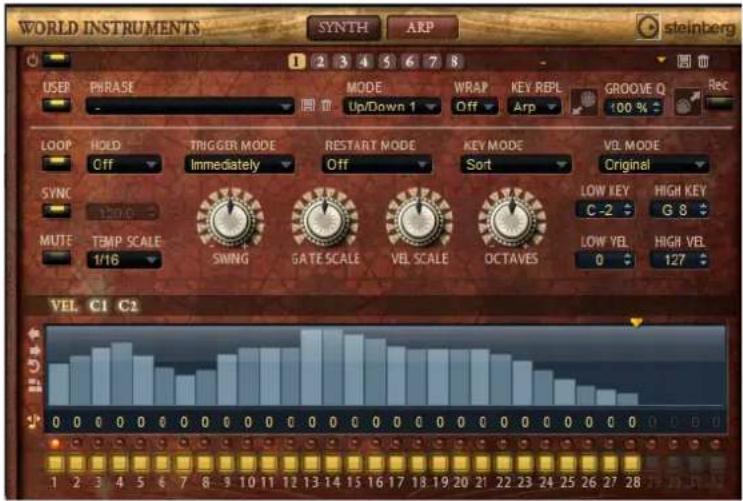Toggle the Rec button
Screen dimensions: 743x501
[x=718, y=104]
